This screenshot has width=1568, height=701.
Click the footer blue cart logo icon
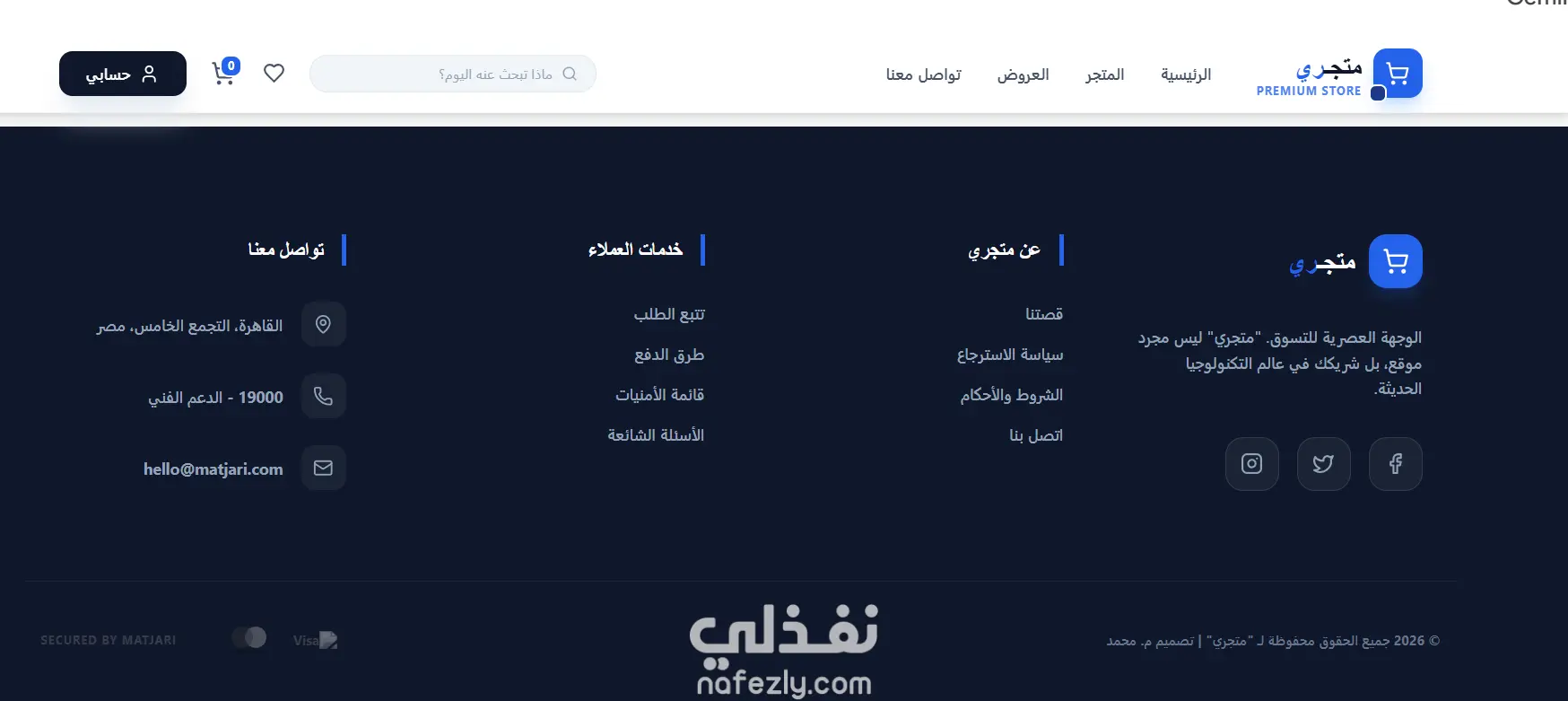coord(1396,261)
